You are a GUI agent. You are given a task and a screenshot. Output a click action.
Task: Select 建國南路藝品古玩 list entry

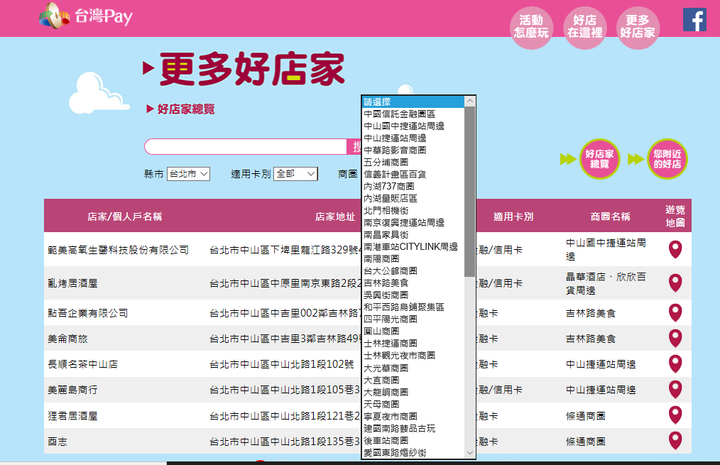[x=413, y=428]
